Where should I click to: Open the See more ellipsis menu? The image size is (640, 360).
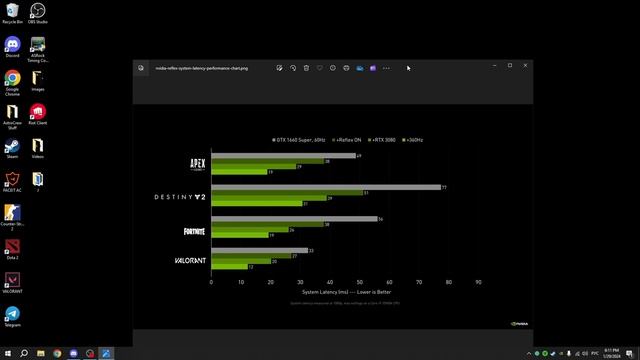pos(386,68)
